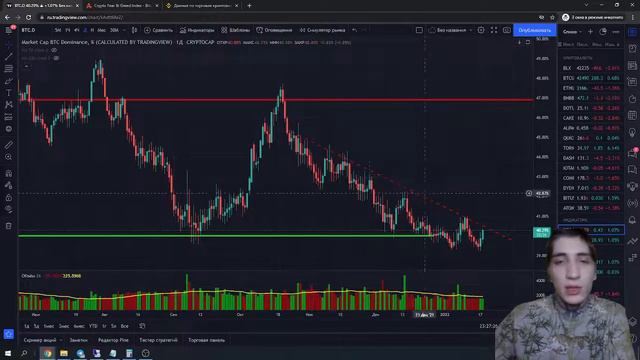Click the blue Publish (Опубликовать) button

click(535, 30)
